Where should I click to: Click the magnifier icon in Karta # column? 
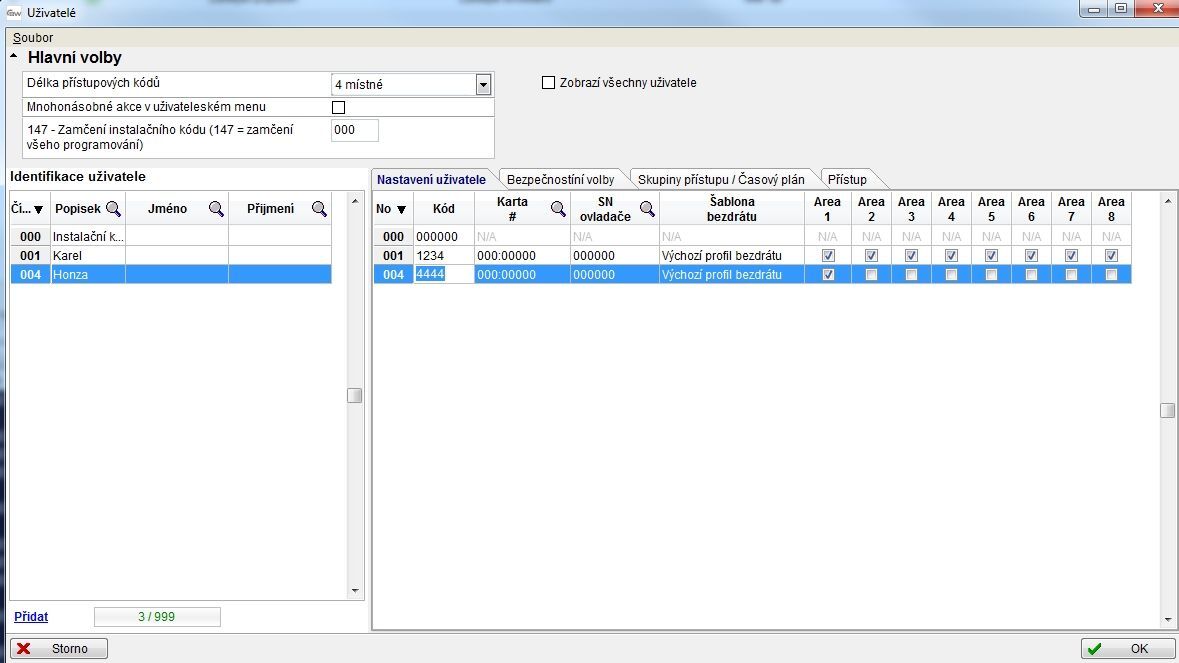pos(558,209)
